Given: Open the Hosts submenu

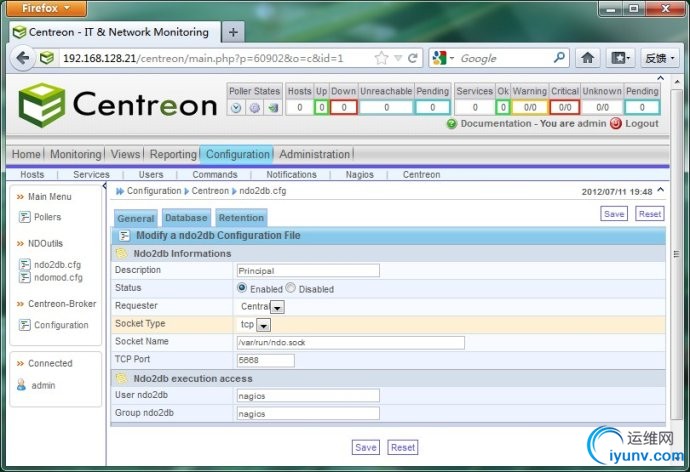Looking at the screenshot, I should pos(32,175).
